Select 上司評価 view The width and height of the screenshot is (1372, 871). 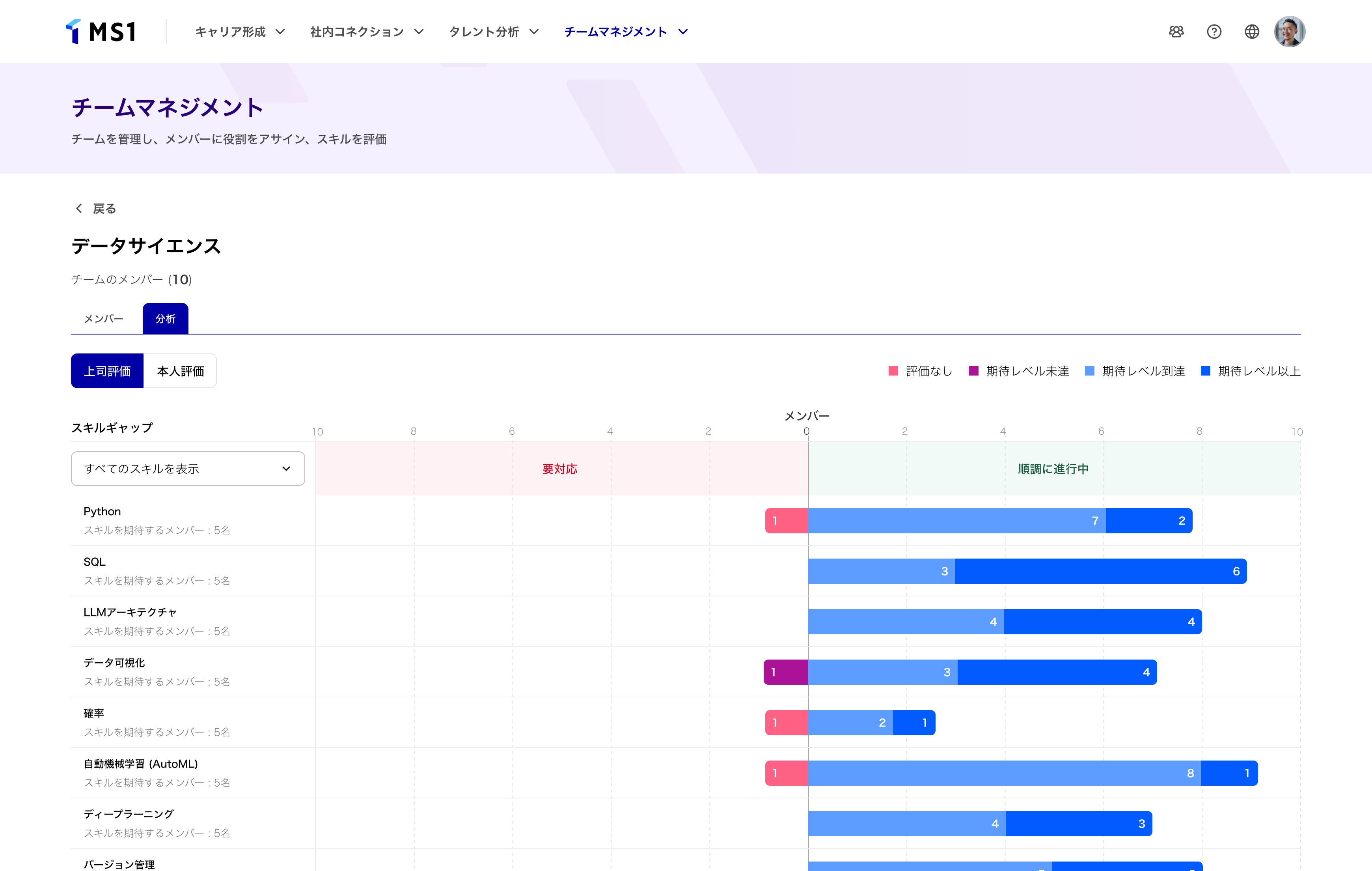tap(107, 371)
